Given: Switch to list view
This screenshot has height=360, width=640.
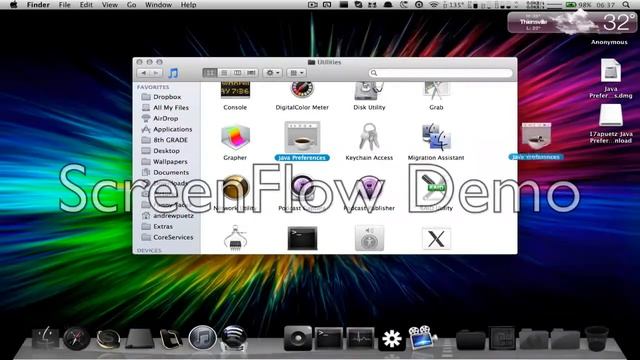Looking at the screenshot, I should click(224, 73).
